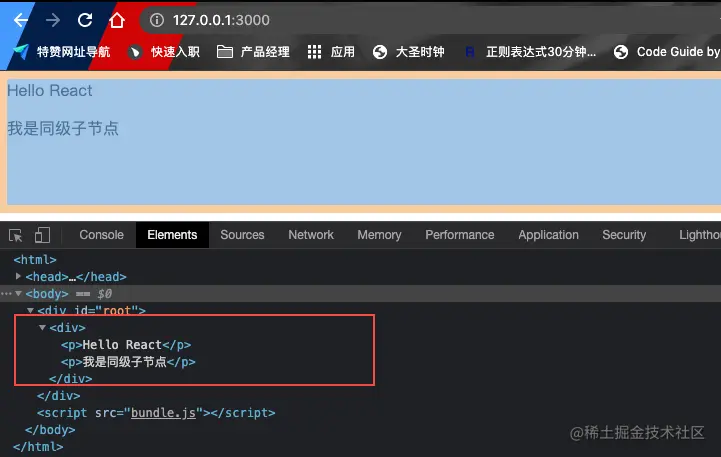This screenshot has width=721, height=457.
Task: Collapse the <body> node arrow
Action: pos(18,293)
